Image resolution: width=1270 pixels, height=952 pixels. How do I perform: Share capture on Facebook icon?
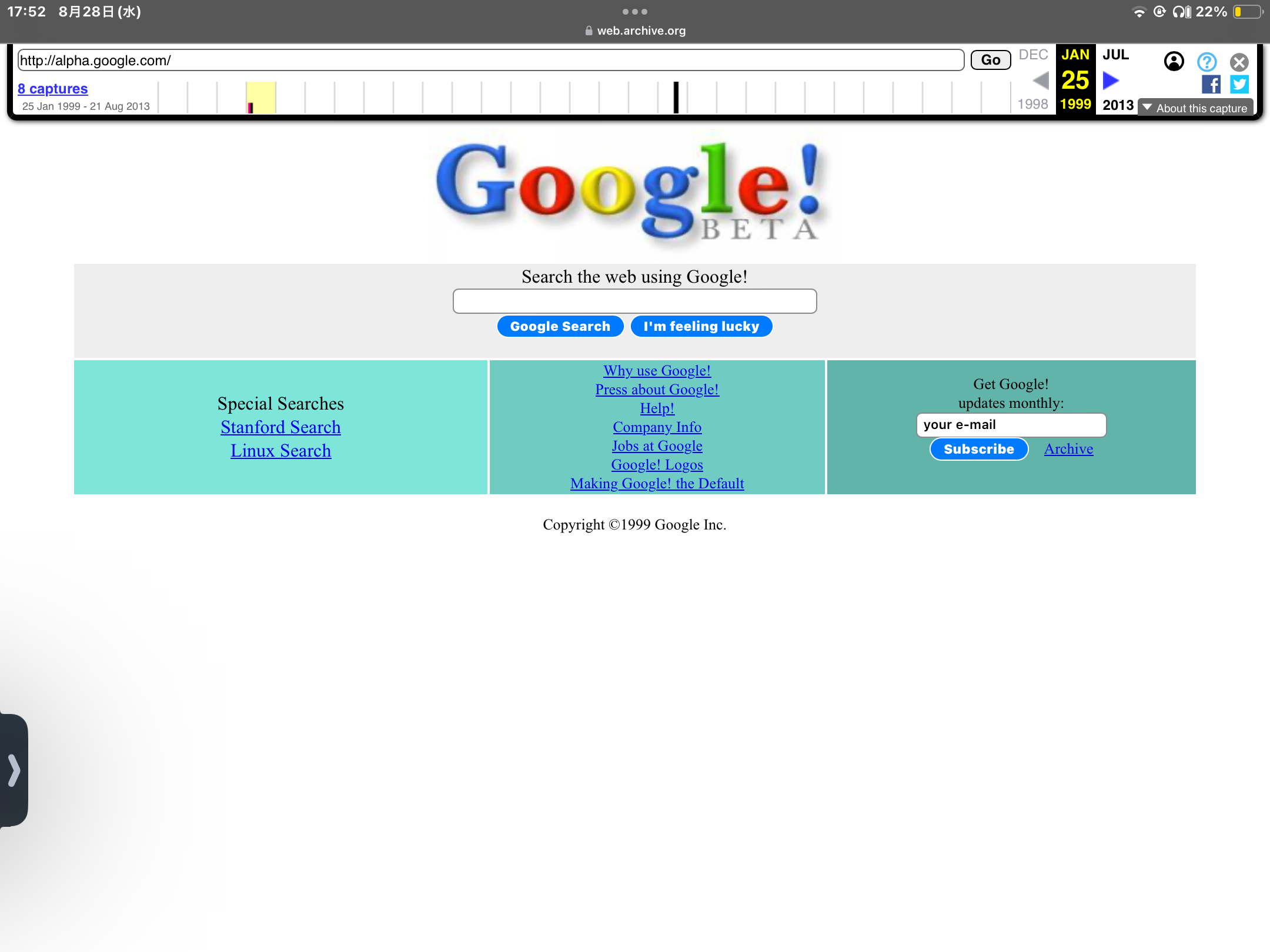[x=1211, y=85]
